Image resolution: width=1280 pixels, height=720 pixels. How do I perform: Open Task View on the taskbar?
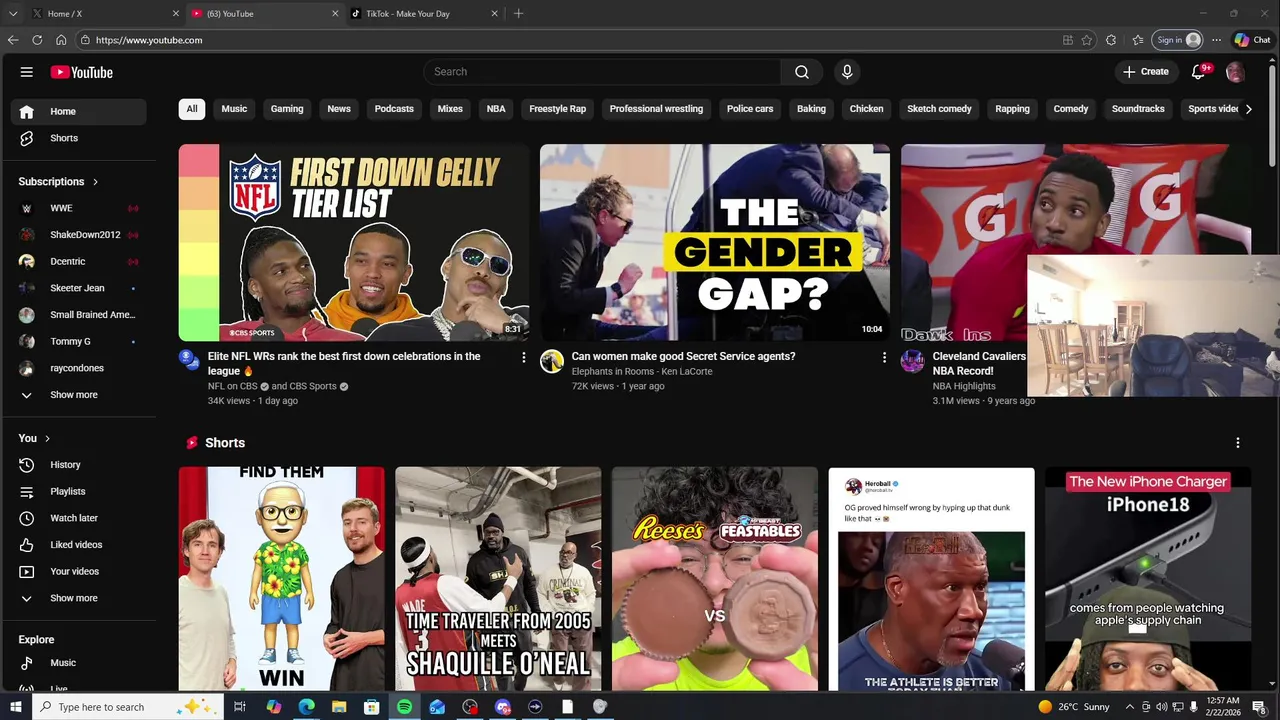coord(240,707)
